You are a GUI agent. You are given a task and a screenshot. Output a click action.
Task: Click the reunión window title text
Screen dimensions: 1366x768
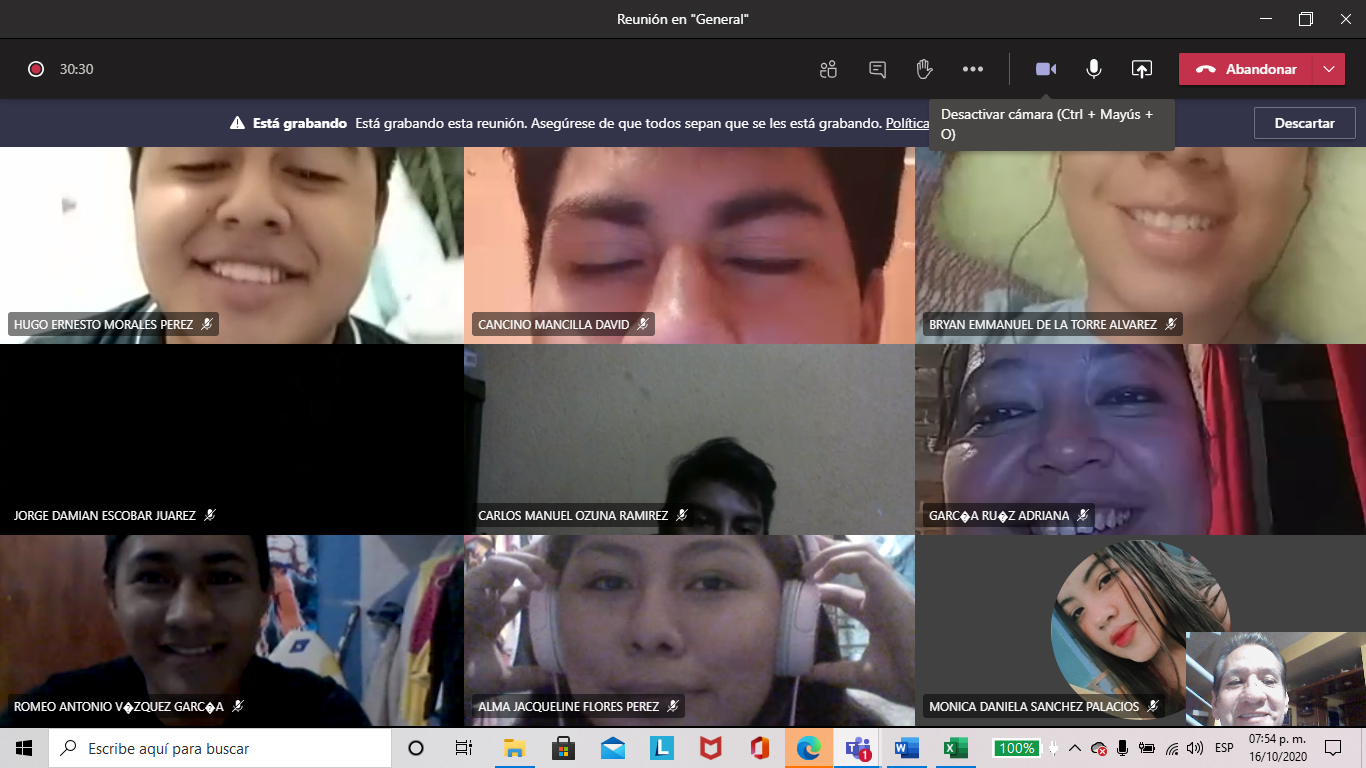(683, 19)
